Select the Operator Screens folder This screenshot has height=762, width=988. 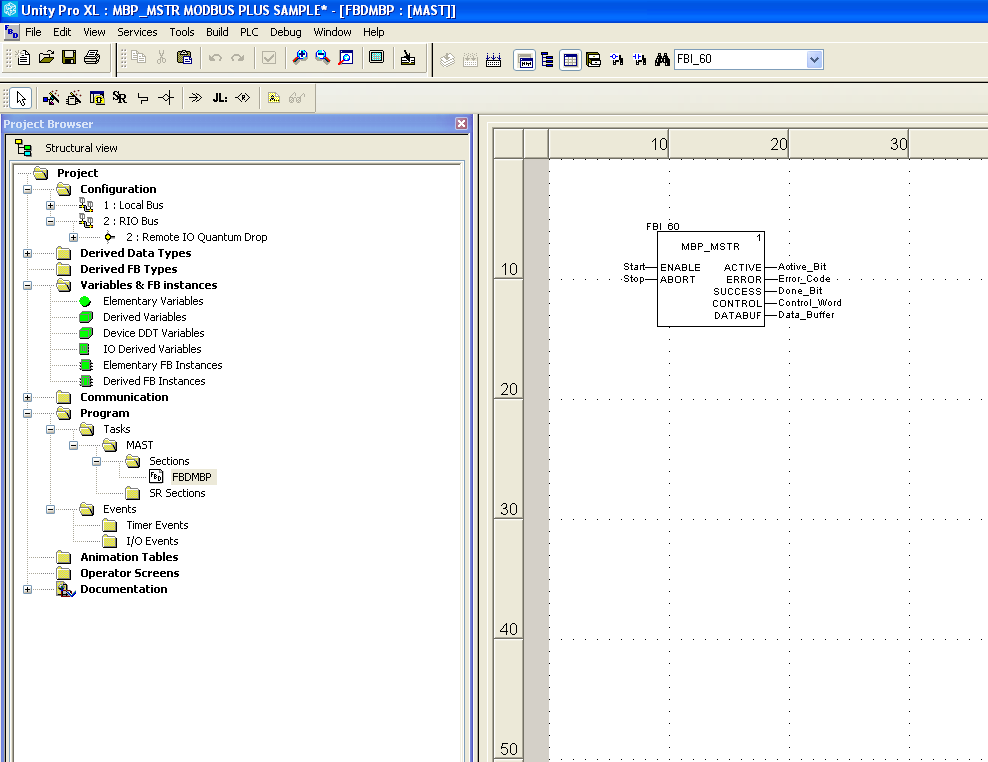coord(129,574)
